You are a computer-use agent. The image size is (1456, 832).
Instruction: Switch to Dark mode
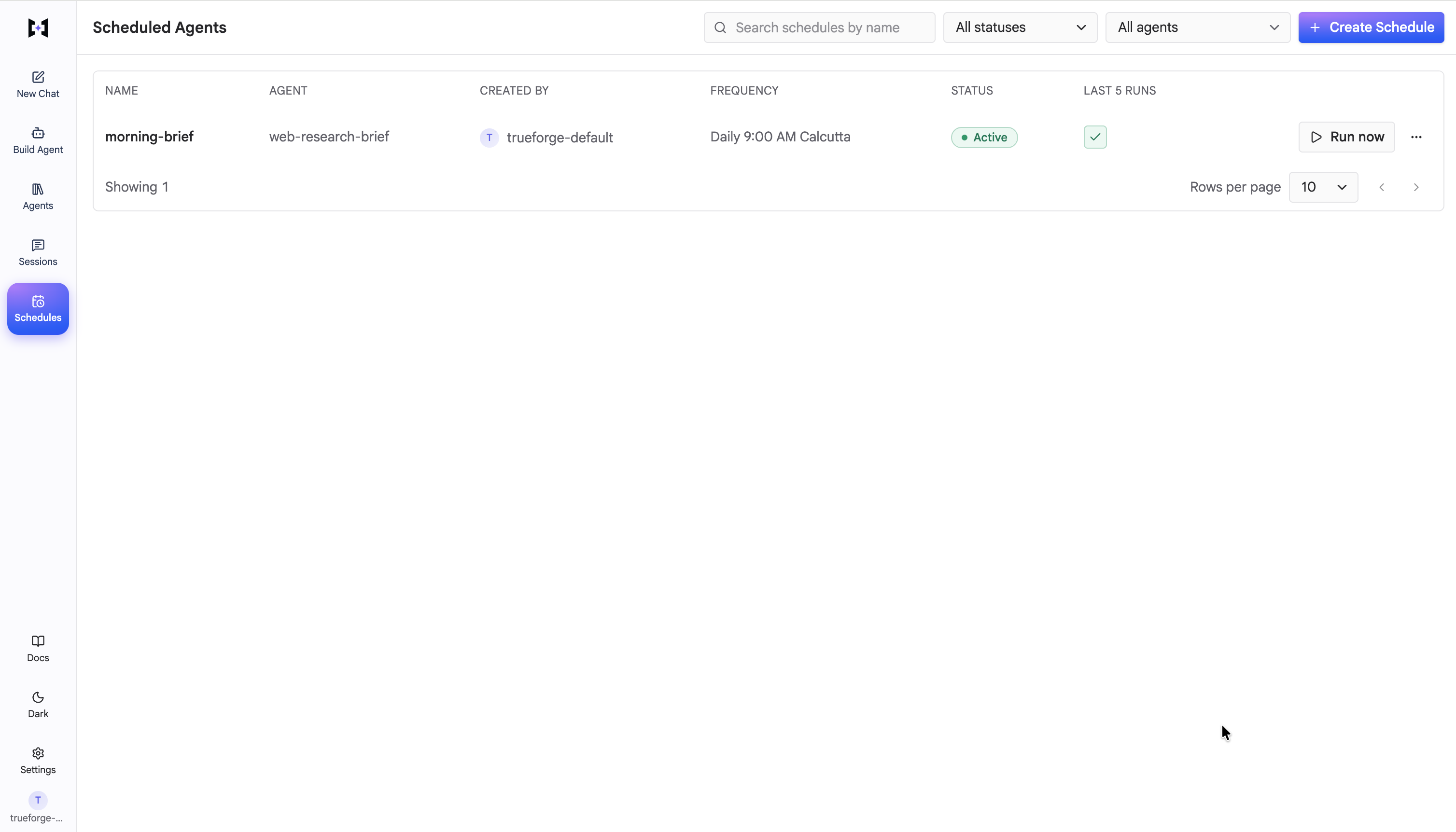[x=38, y=705]
